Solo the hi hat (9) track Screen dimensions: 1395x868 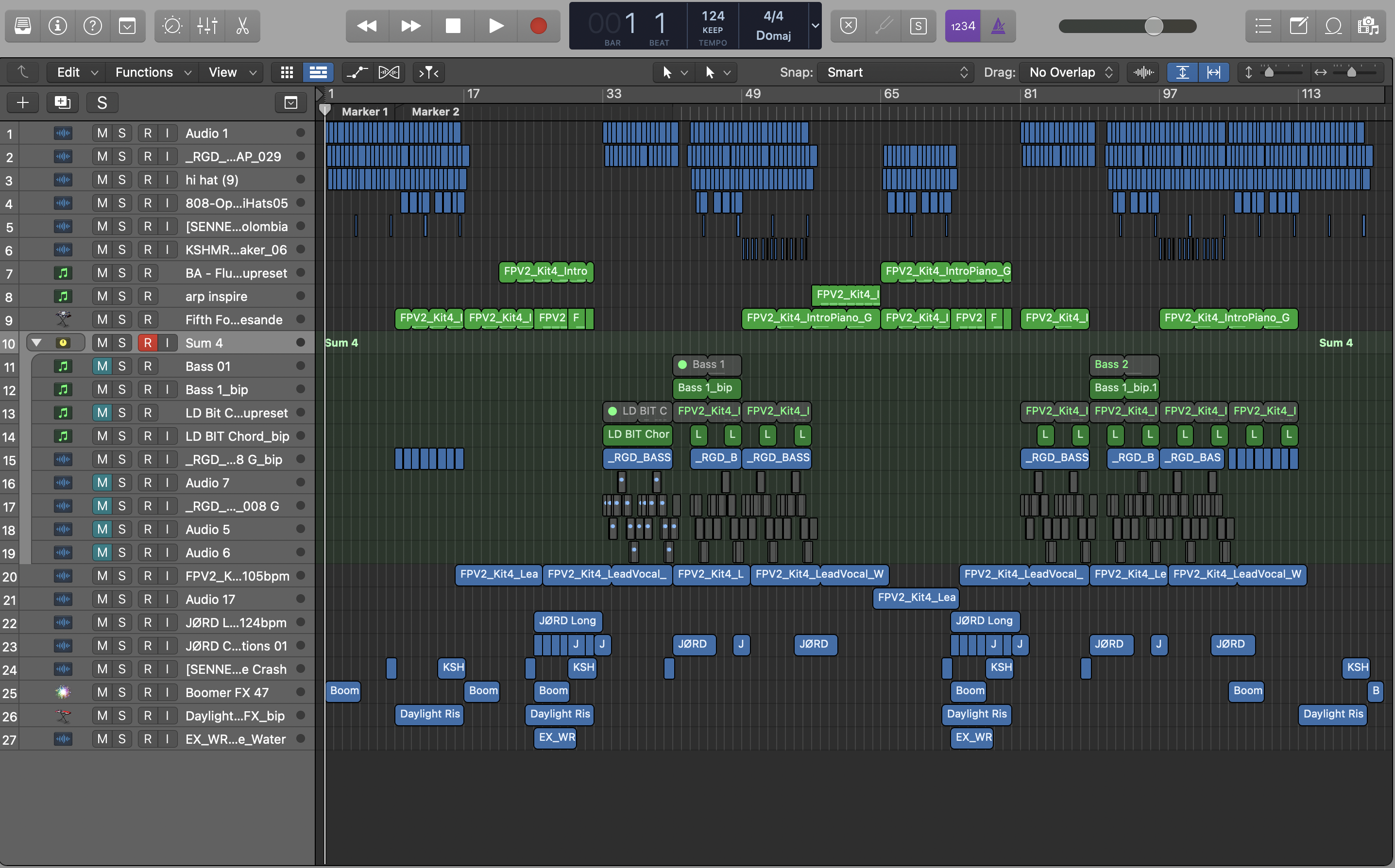[122, 180]
